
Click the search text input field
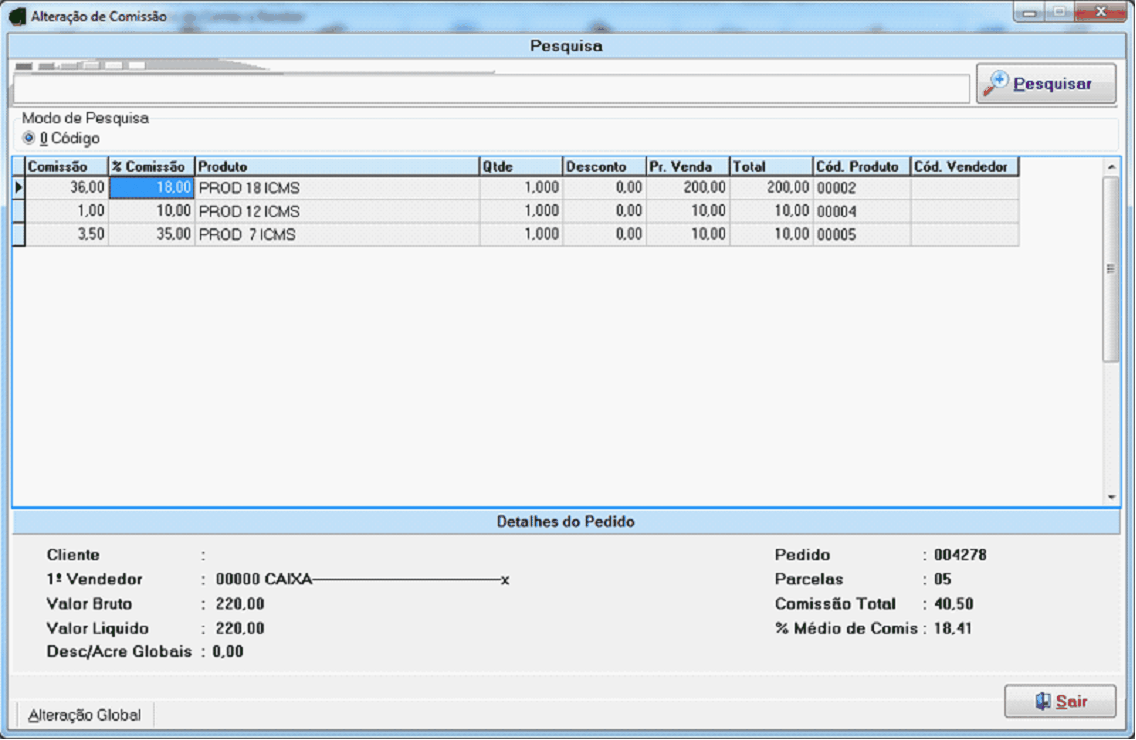click(x=490, y=89)
